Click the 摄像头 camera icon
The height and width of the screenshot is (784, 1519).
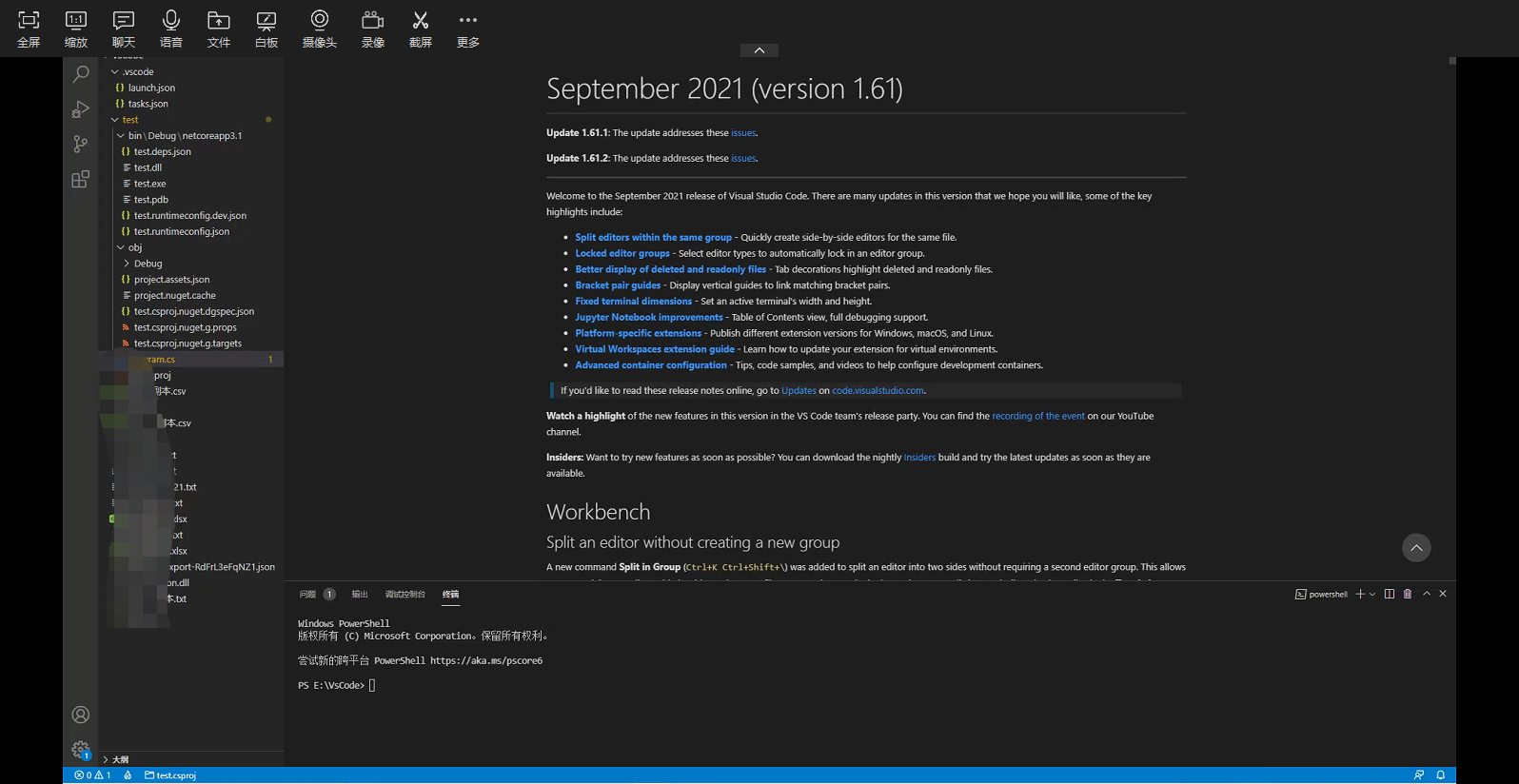[x=320, y=29]
